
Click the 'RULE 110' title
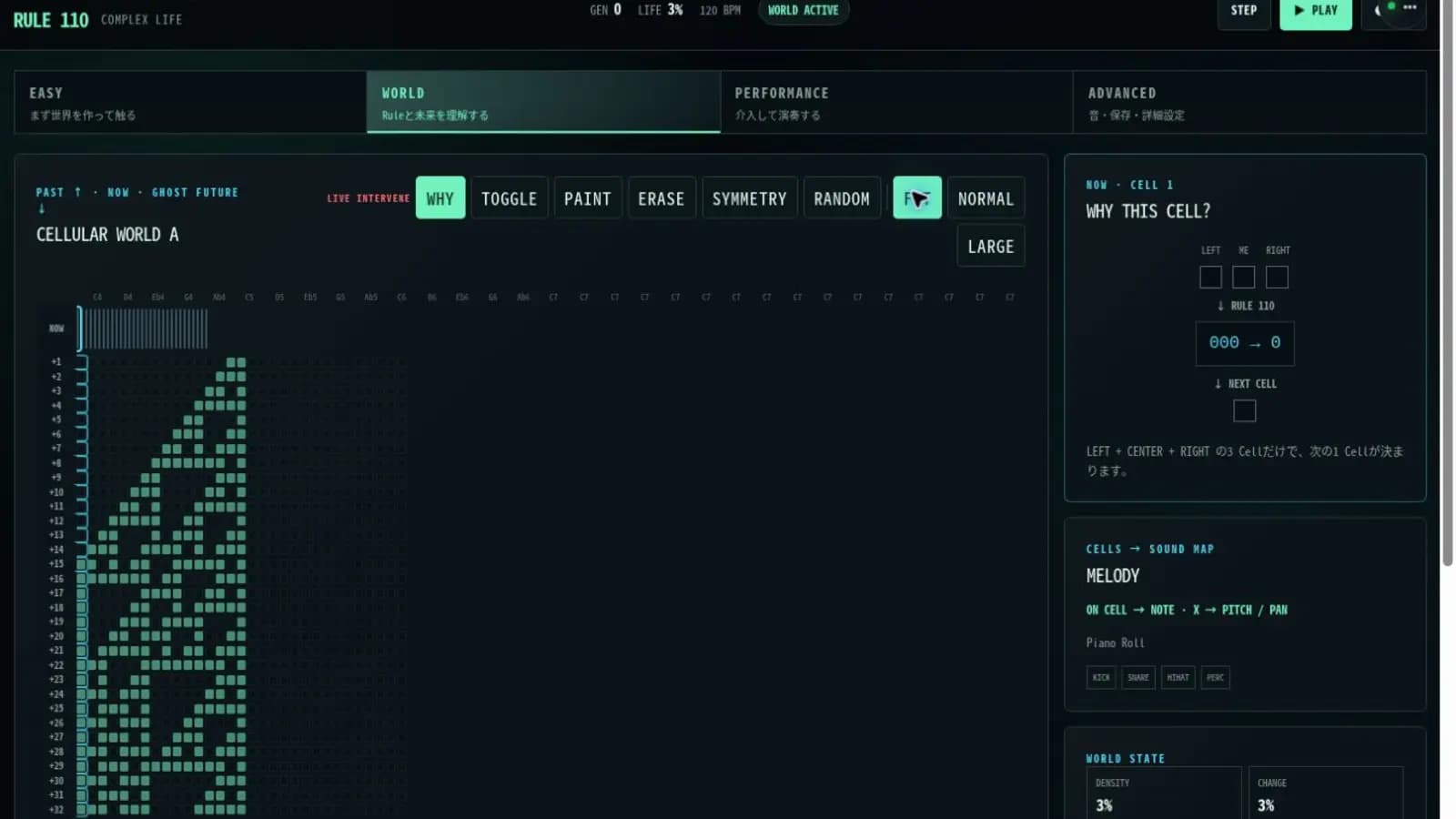[51, 20]
